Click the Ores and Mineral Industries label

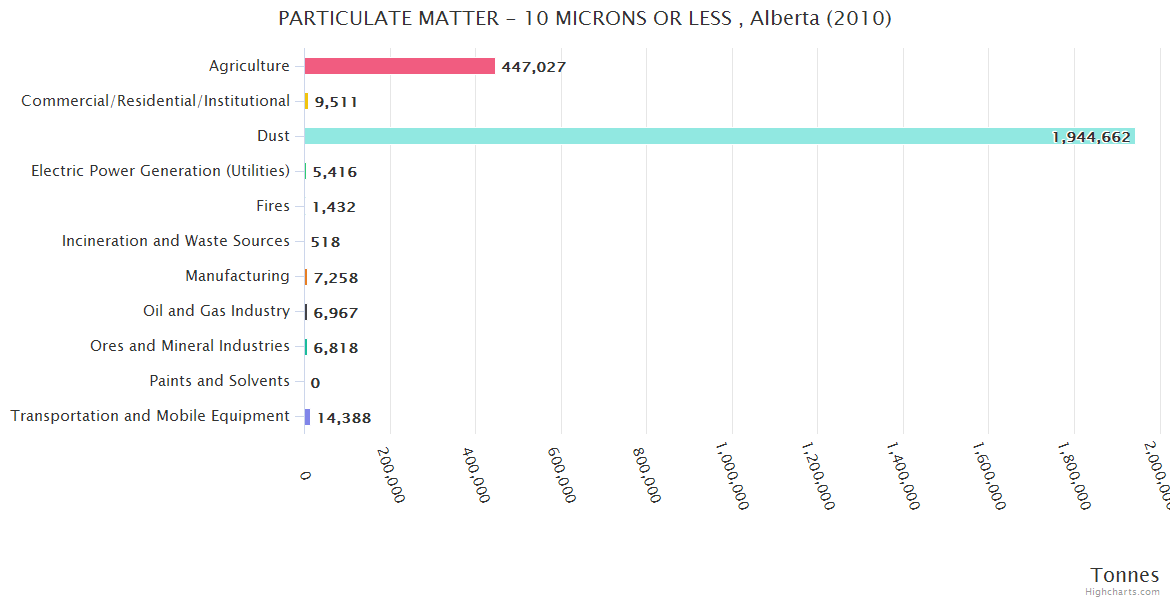[x=189, y=346]
